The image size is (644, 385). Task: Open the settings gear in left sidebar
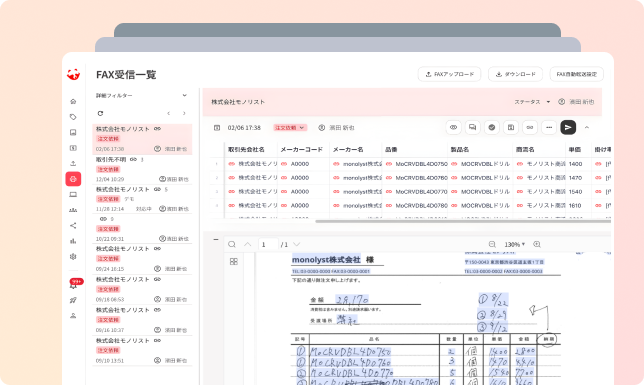pyautogui.click(x=73, y=256)
